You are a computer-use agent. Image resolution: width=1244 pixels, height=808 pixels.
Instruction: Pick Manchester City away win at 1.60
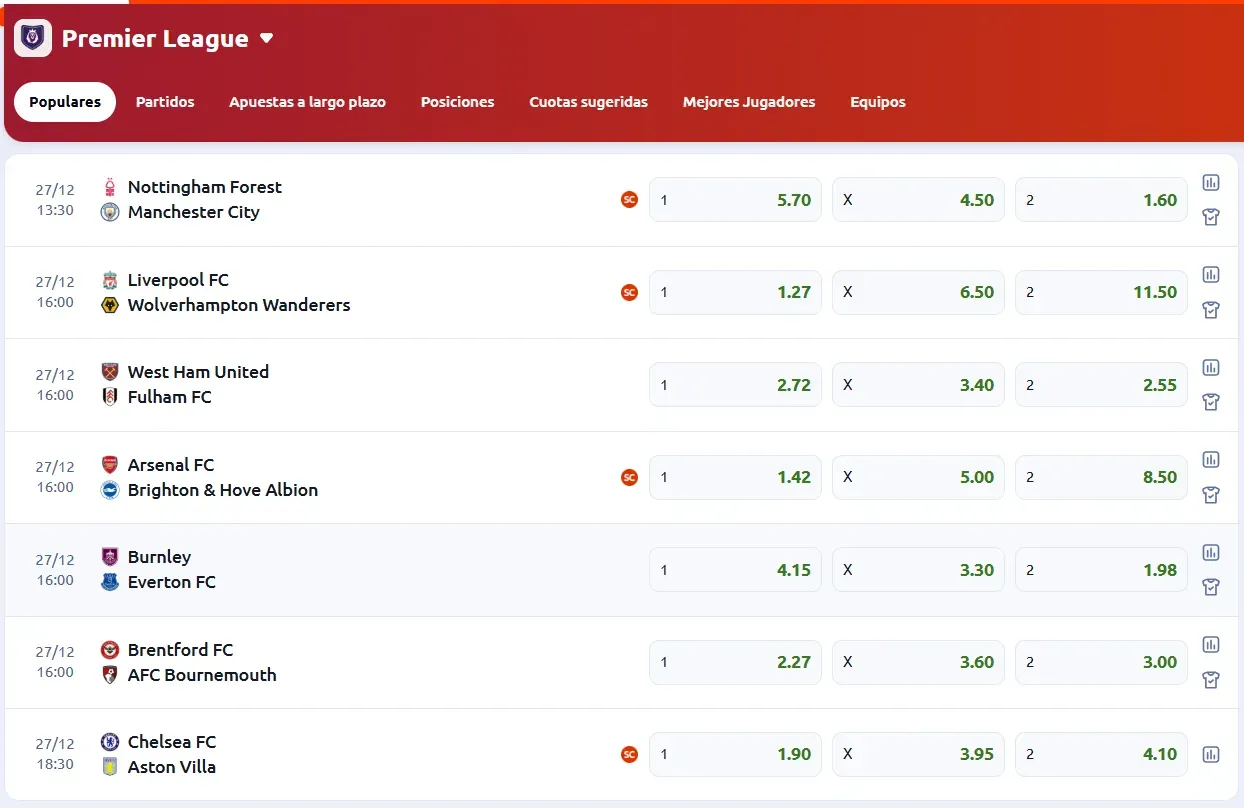click(x=1101, y=200)
